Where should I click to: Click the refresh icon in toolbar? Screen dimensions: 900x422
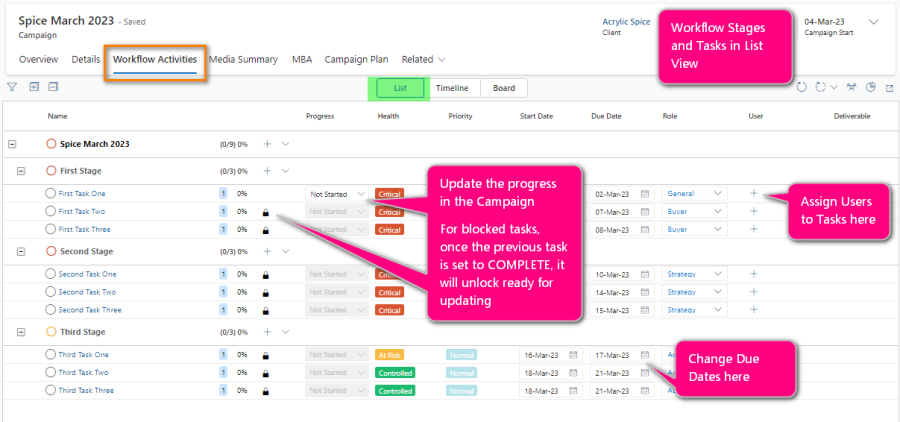(801, 87)
